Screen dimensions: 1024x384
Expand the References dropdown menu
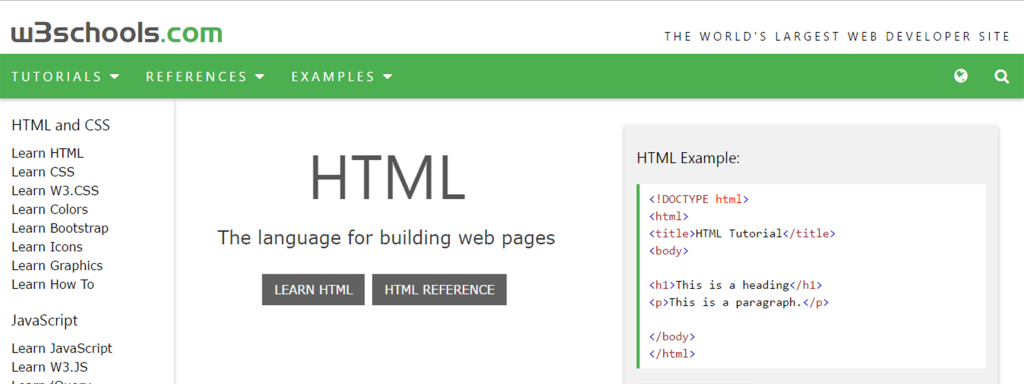click(x=205, y=76)
